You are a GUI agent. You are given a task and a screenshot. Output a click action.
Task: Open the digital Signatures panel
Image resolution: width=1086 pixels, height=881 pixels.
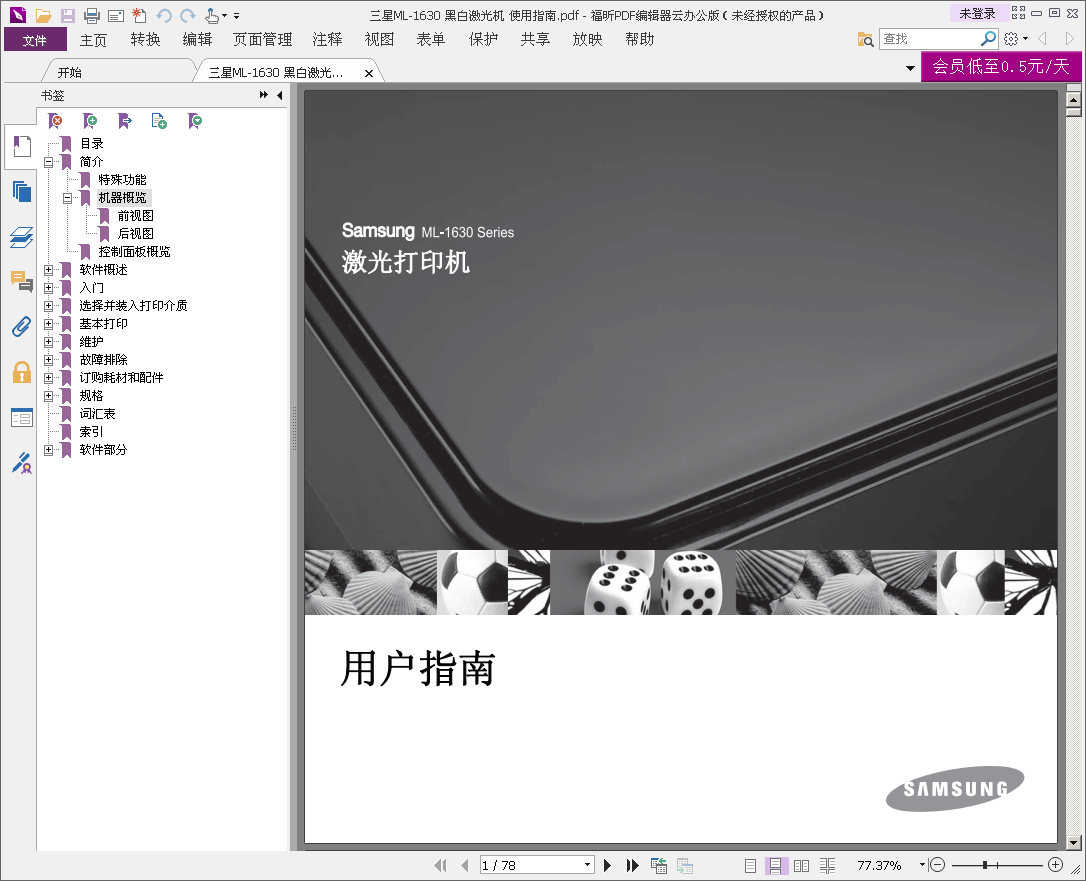tap(21, 463)
